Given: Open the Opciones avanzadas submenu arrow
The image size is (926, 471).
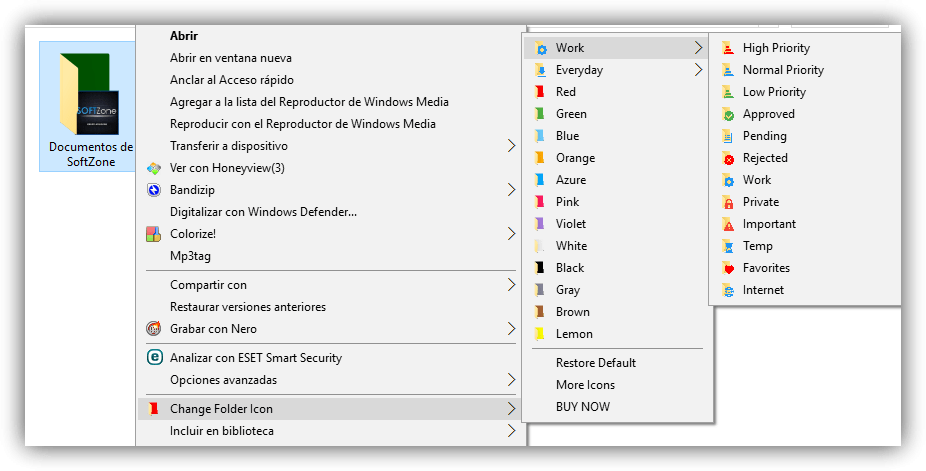Looking at the screenshot, I should [x=511, y=380].
